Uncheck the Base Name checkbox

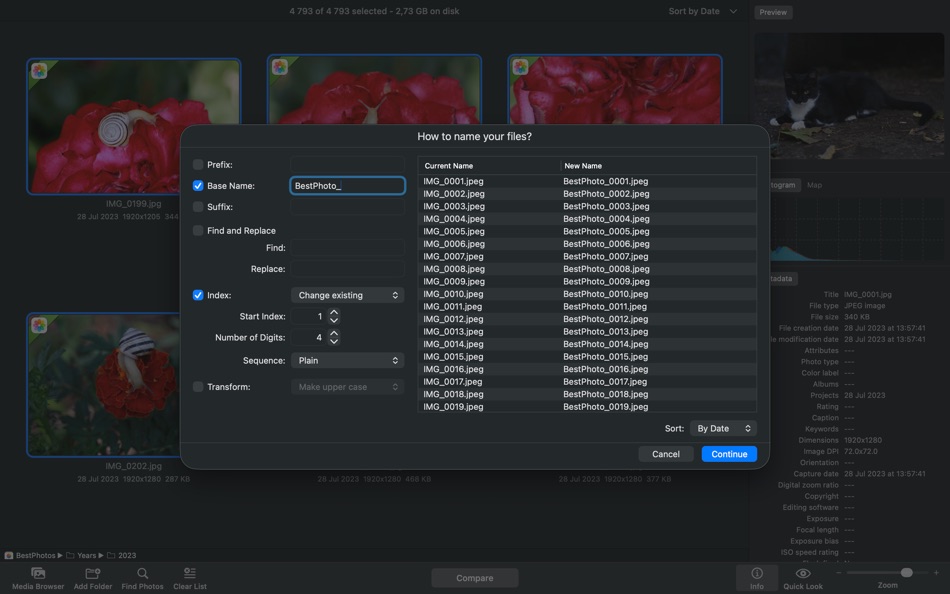[197, 185]
